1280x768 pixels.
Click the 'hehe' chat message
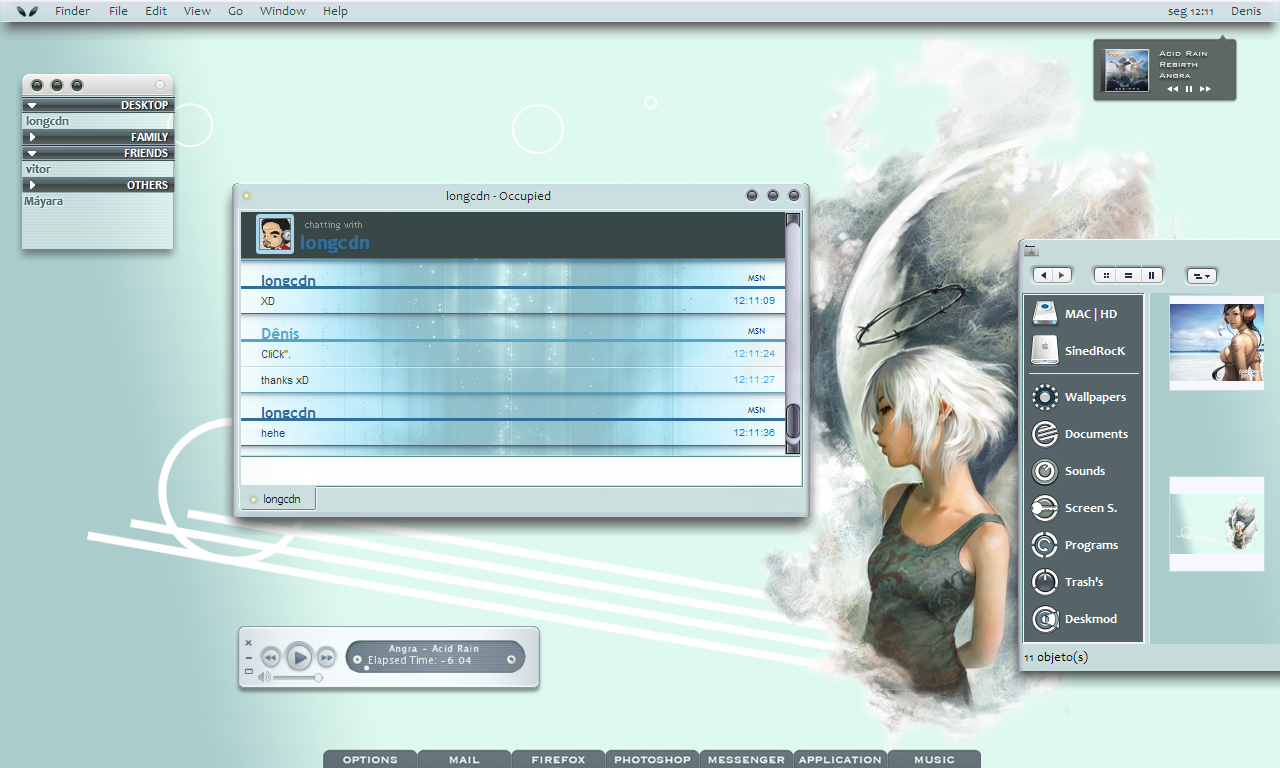(273, 433)
